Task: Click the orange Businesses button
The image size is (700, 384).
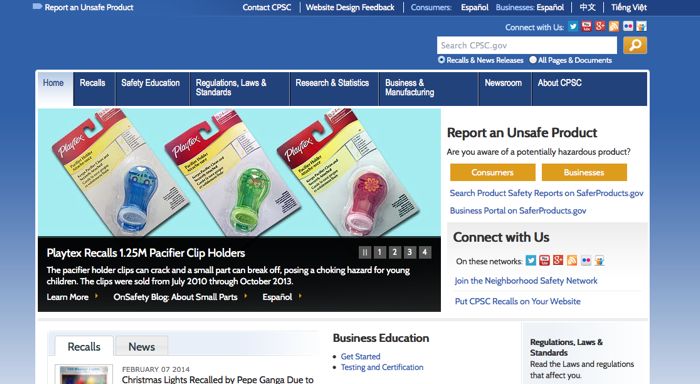Action: point(584,172)
